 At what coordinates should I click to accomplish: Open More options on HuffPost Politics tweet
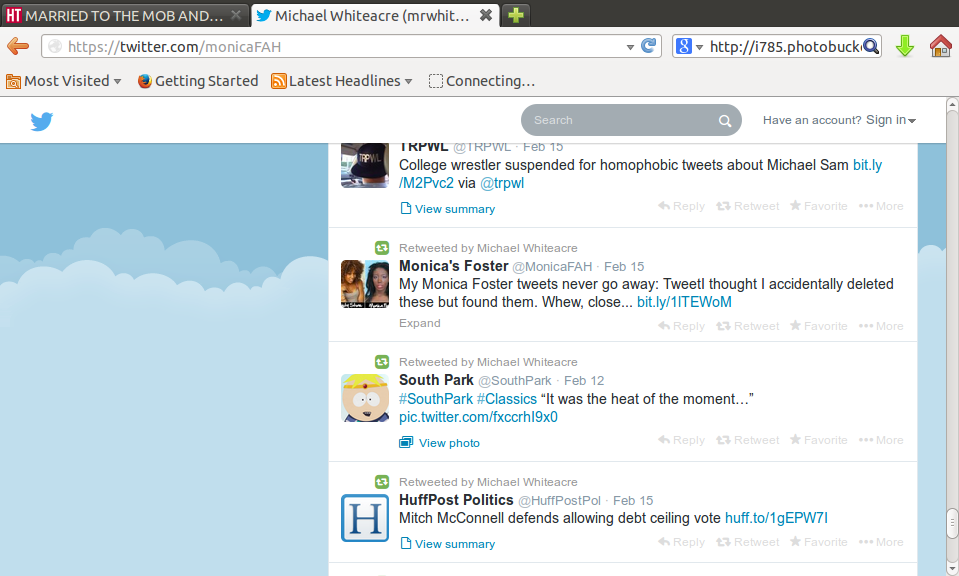(881, 542)
